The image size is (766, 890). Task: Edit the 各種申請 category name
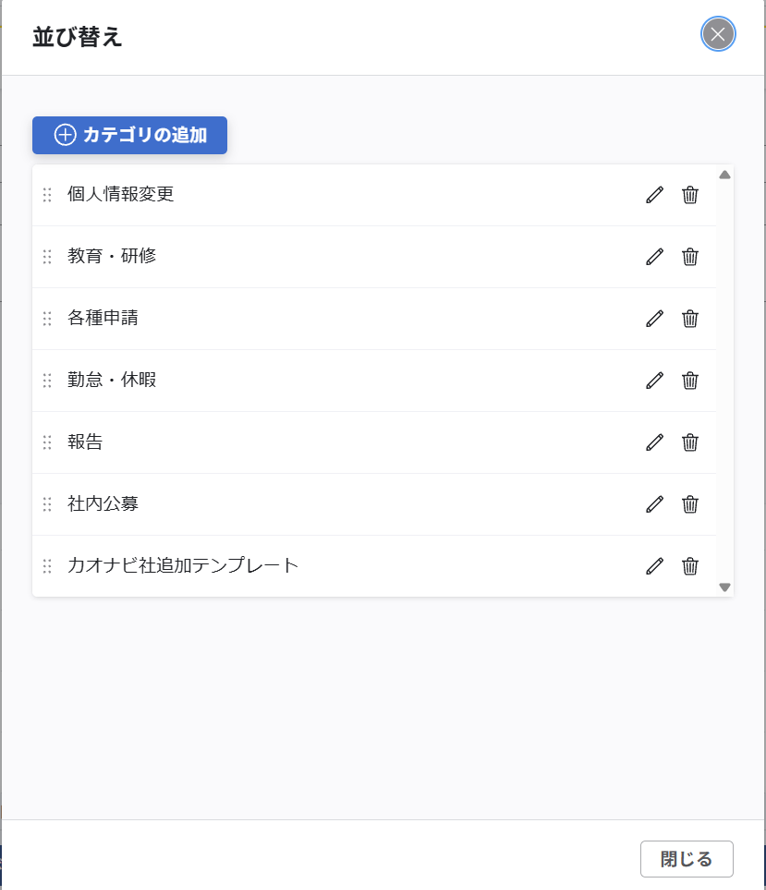coord(654,318)
